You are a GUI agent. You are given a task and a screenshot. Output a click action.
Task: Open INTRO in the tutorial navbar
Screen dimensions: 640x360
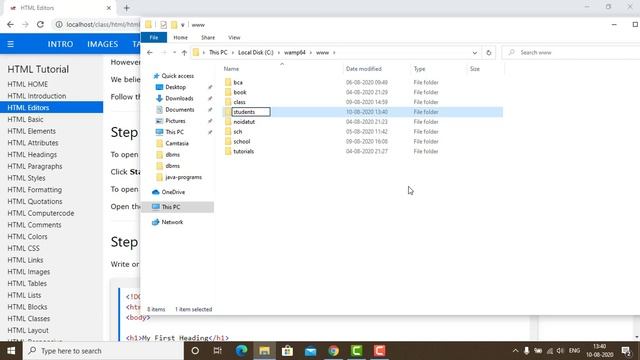click(x=60, y=44)
